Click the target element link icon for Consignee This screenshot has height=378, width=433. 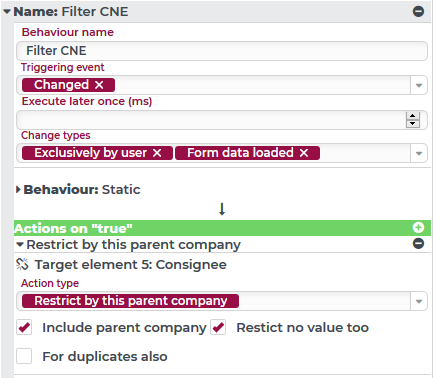[22, 264]
